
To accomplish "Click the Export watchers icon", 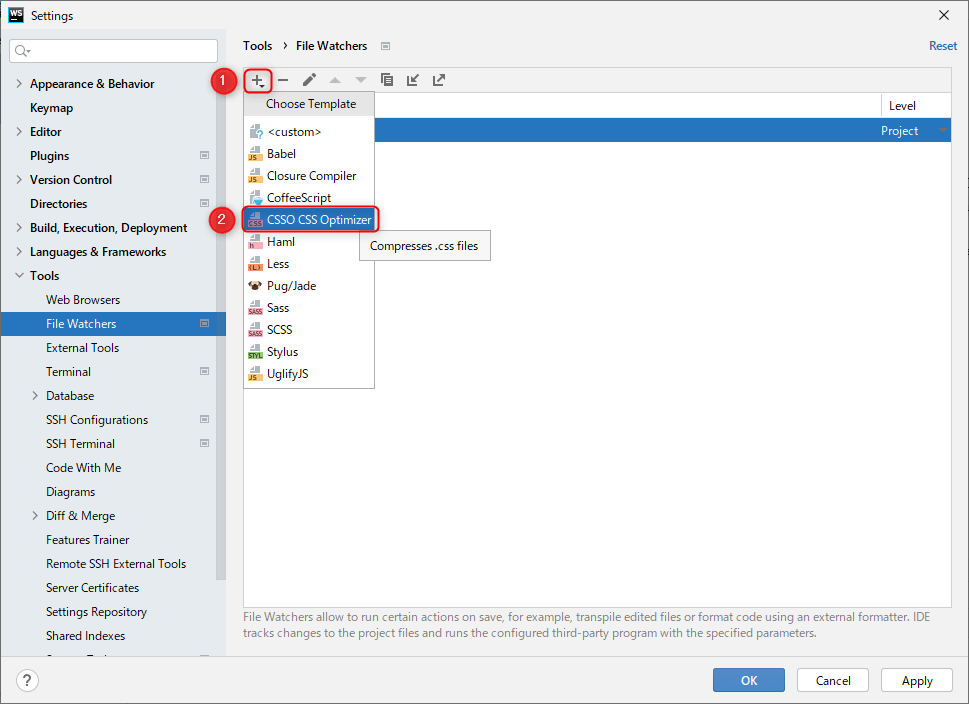I will [x=439, y=80].
